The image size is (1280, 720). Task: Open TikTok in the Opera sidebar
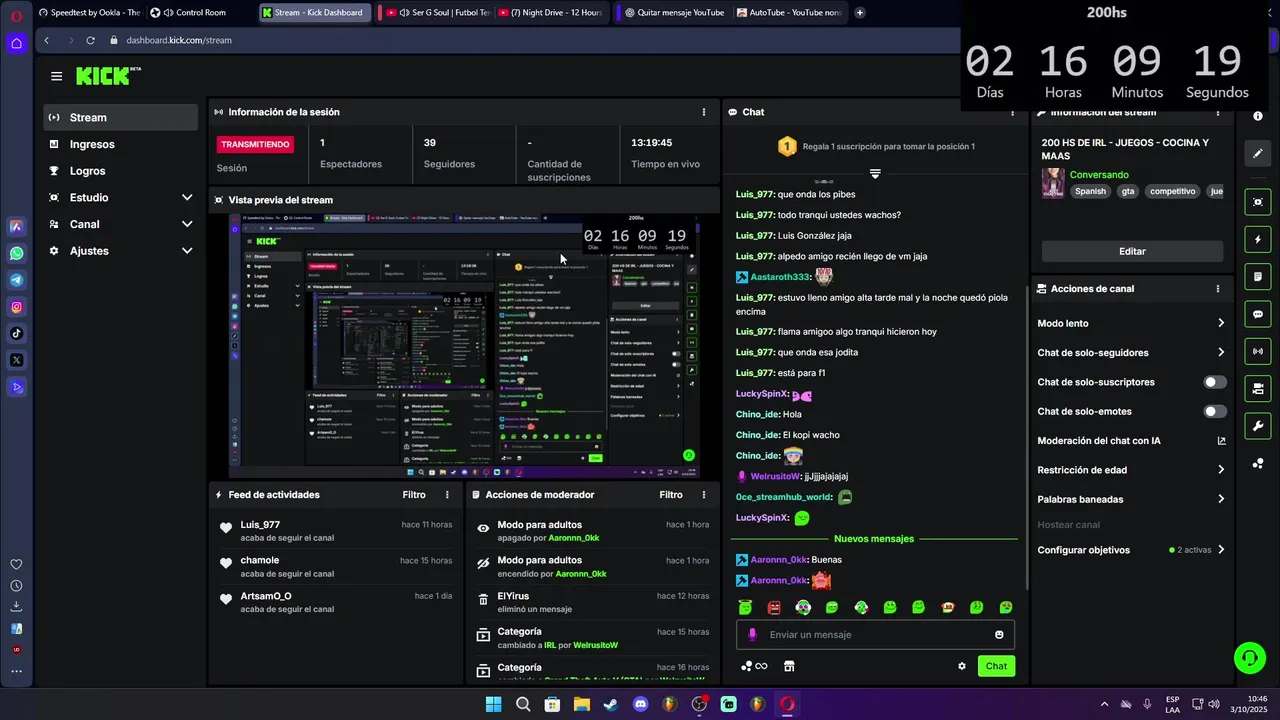16,333
